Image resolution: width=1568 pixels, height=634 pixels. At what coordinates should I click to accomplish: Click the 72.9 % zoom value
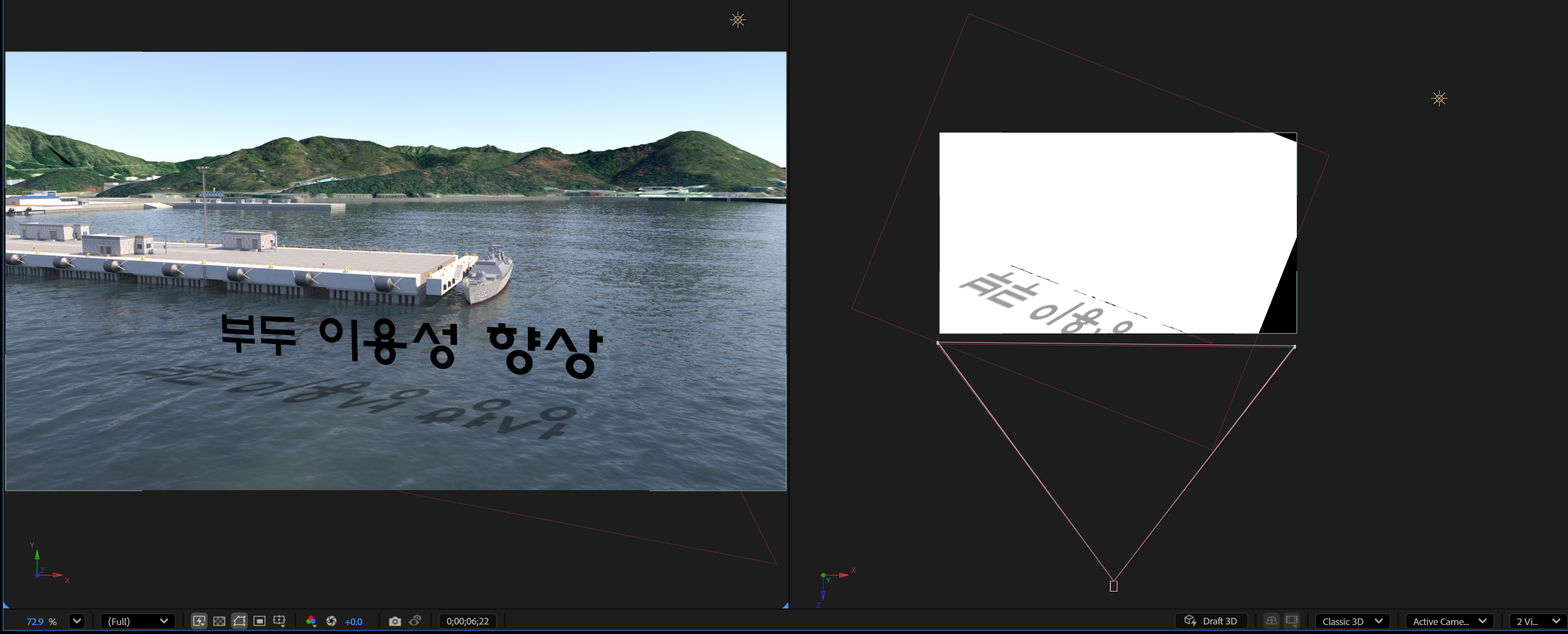[x=35, y=622]
